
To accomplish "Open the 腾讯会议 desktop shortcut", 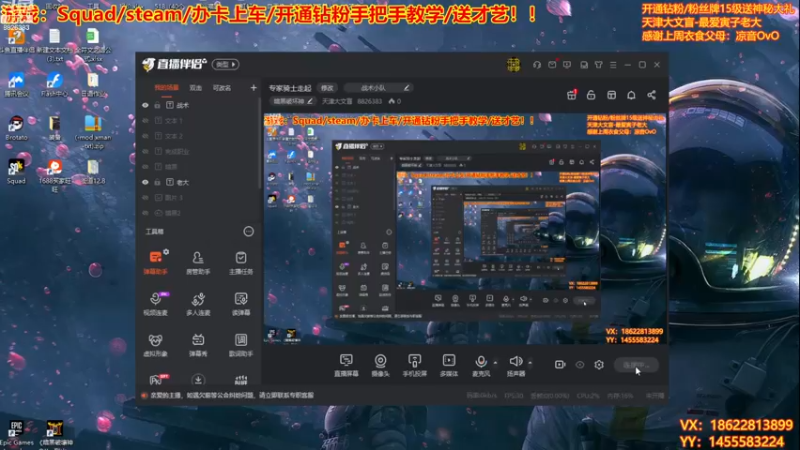I will click(x=16, y=84).
